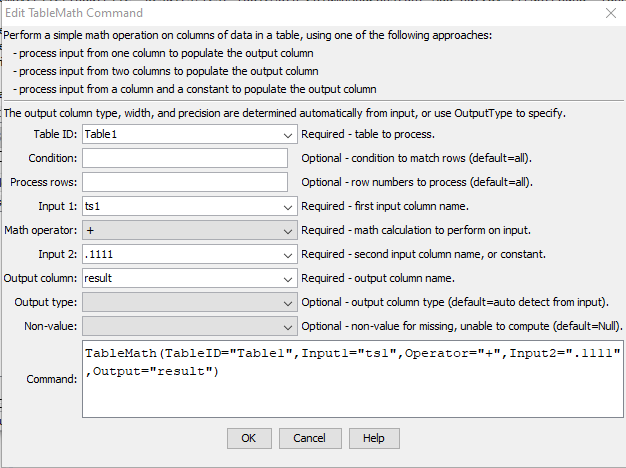Screen dimensions: 626x468
Task: Click the Command text area
Action: (x=353, y=379)
